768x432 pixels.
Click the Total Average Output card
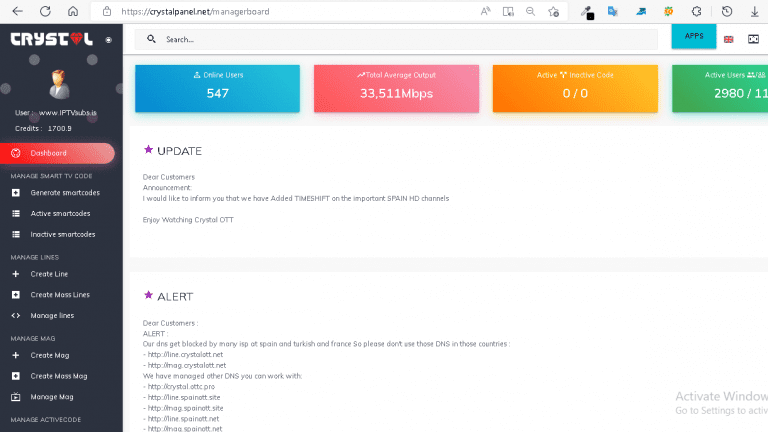point(396,89)
